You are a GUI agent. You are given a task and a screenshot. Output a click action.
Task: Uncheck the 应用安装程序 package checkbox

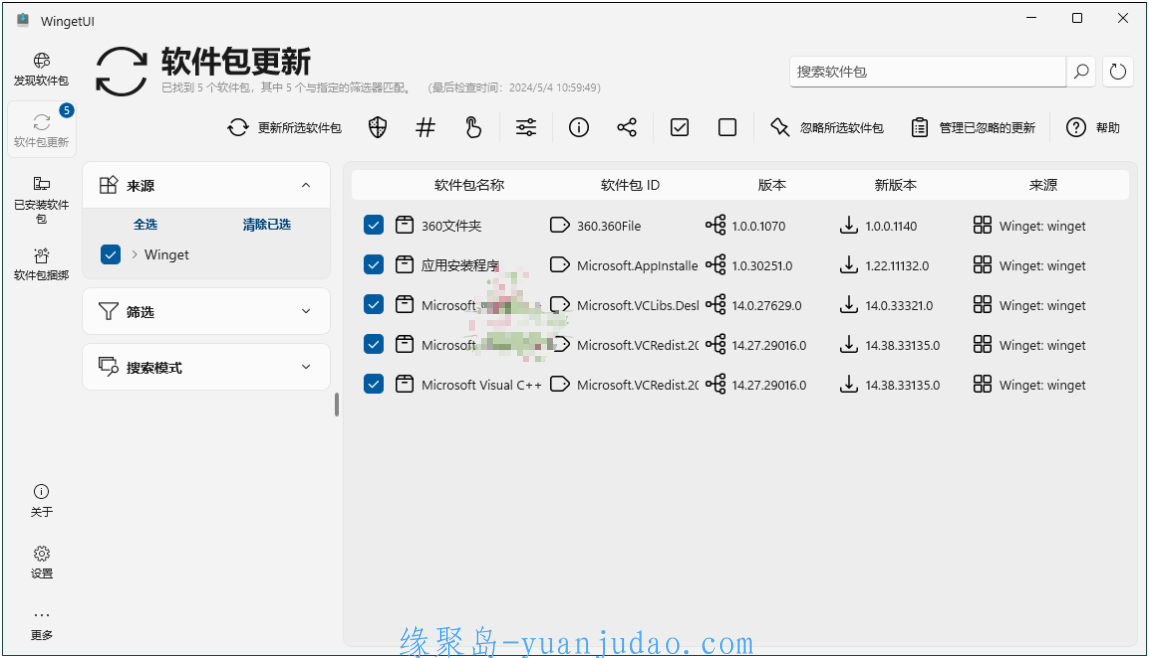(374, 265)
